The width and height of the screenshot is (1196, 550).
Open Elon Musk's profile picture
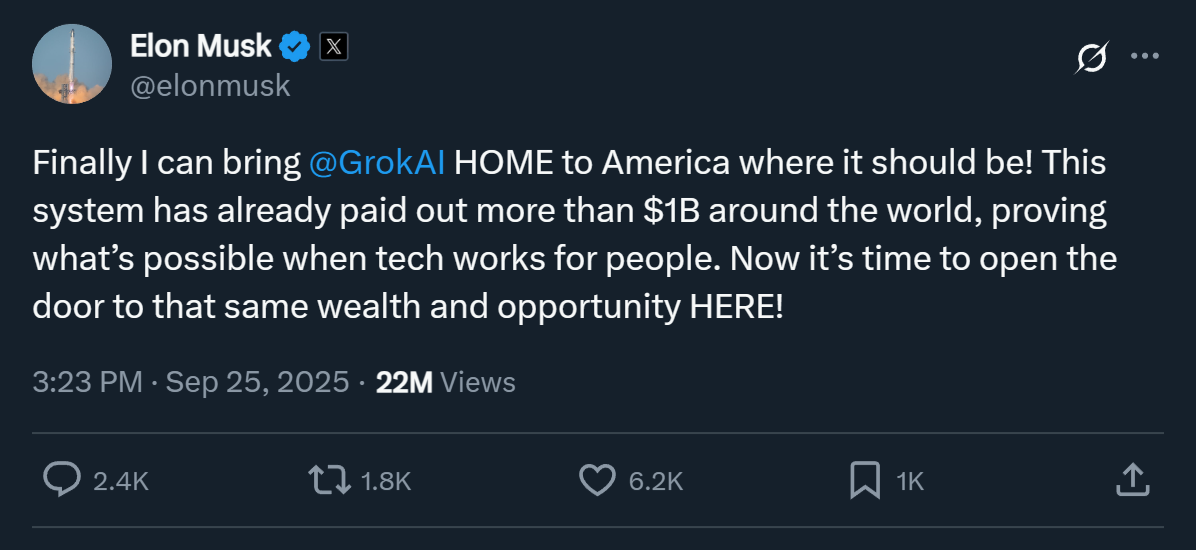point(72,64)
